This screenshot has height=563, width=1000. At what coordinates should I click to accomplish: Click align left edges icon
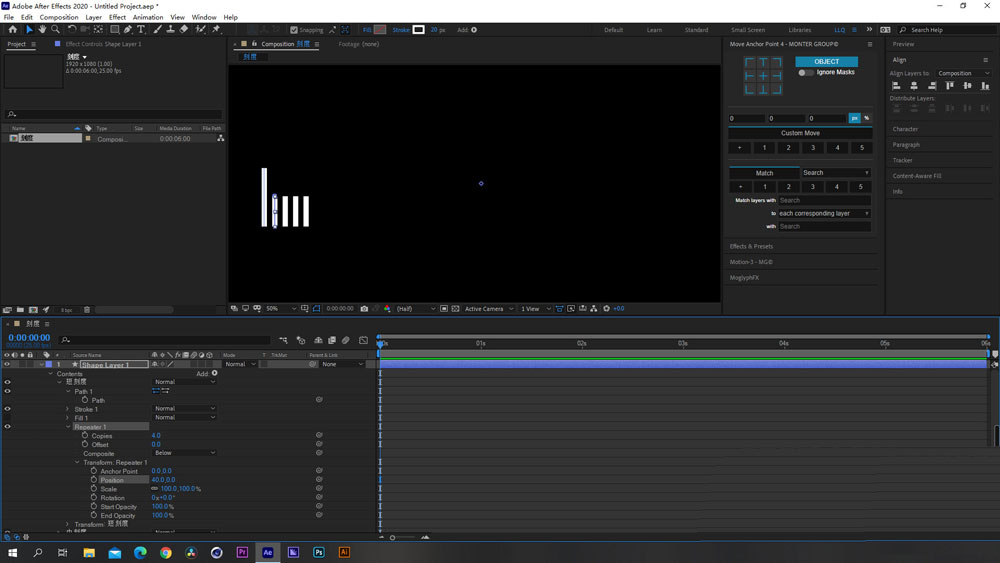(897, 86)
